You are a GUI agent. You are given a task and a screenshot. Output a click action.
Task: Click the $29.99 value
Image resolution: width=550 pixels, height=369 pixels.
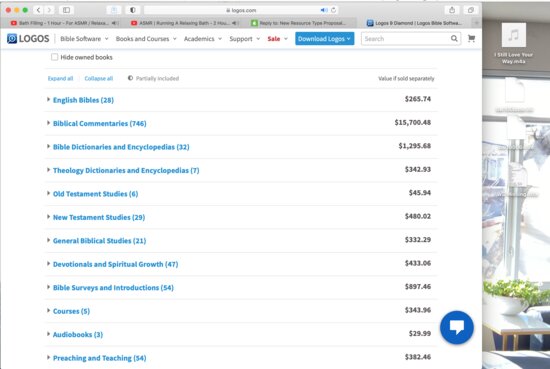420,334
